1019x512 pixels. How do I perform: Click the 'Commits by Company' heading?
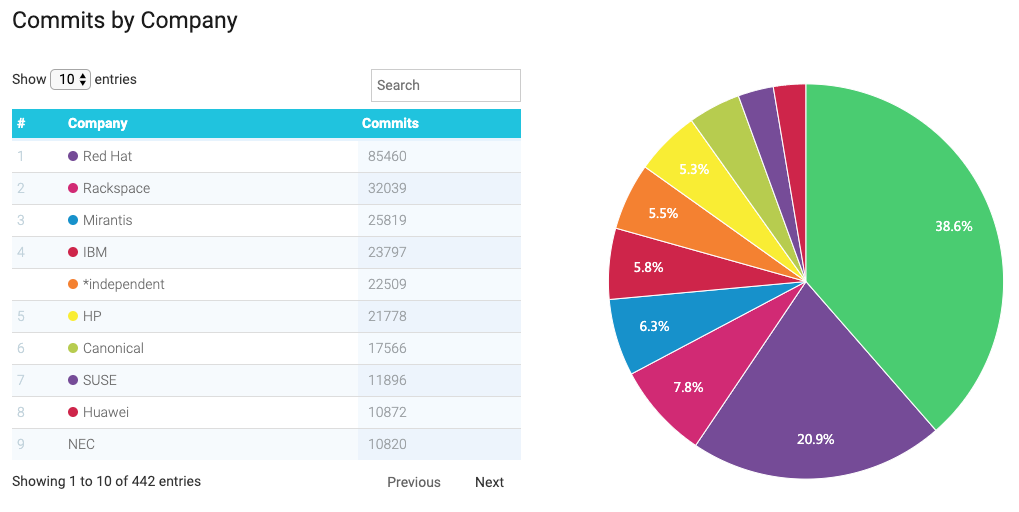click(x=125, y=21)
